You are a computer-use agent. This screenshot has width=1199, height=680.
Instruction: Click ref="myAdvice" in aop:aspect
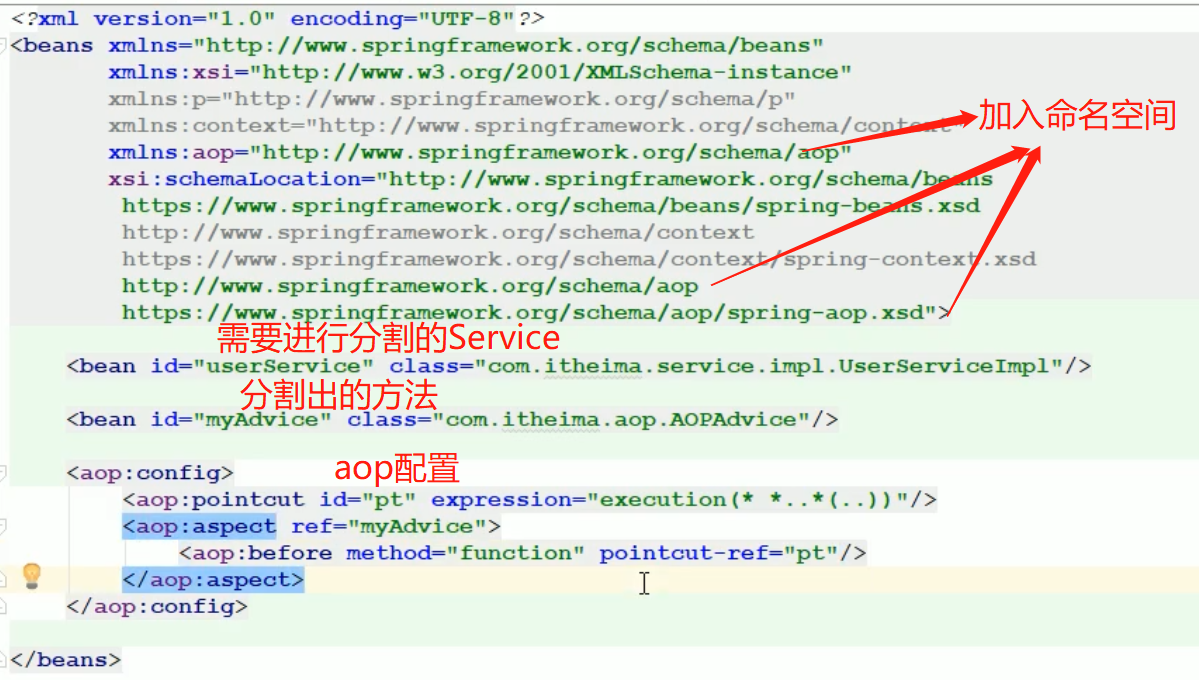click(388, 526)
